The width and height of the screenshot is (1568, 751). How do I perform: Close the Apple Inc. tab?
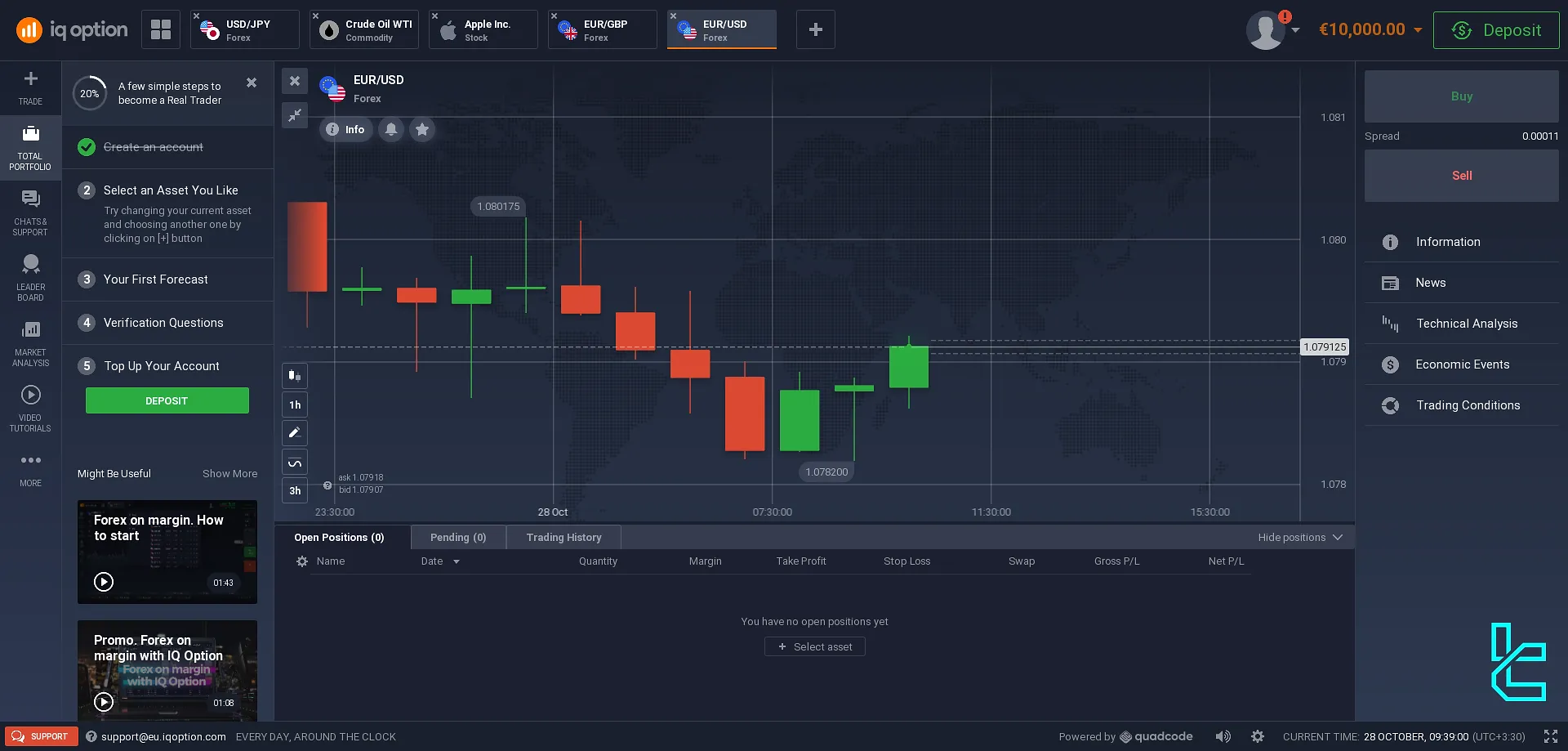point(435,16)
